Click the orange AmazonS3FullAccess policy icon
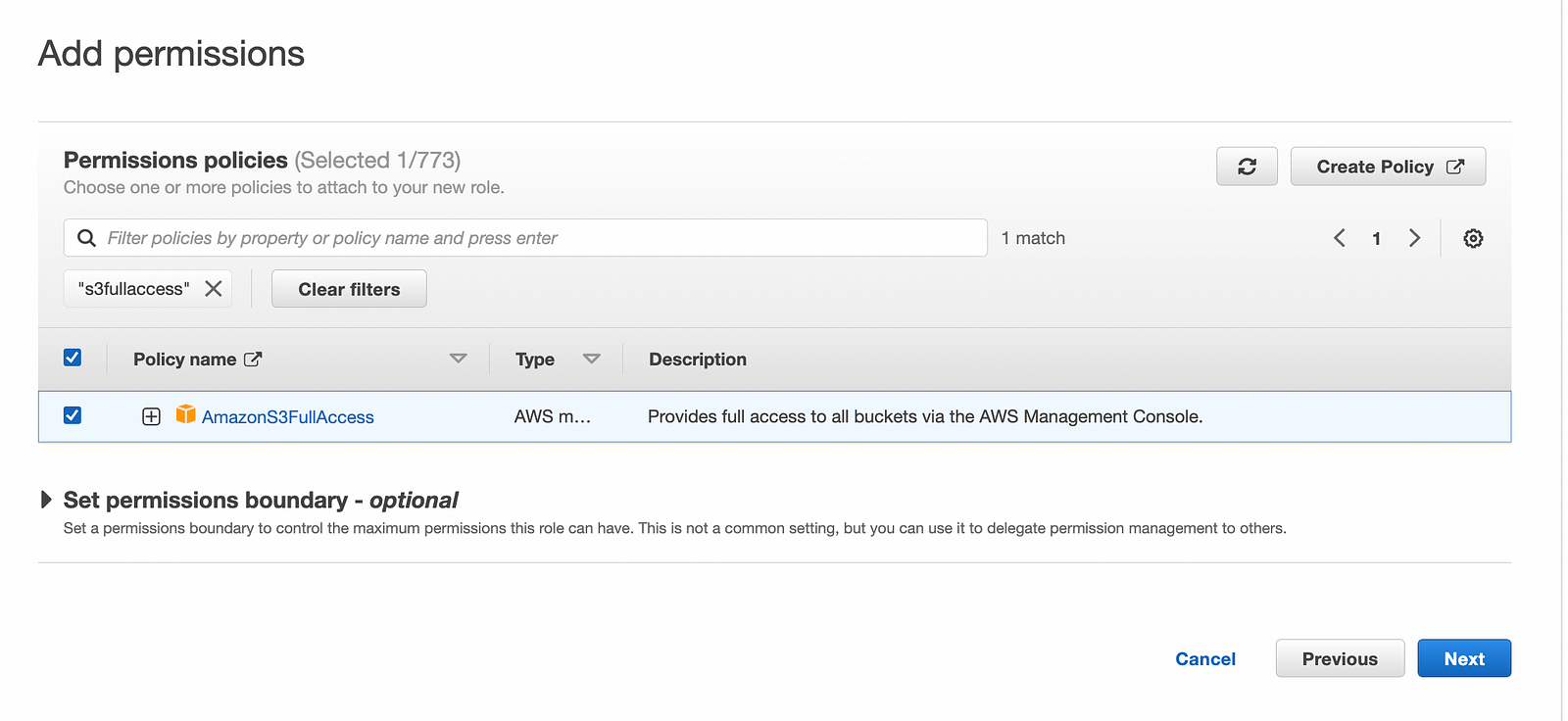Screen dimensions: 1568x721 point(185,414)
